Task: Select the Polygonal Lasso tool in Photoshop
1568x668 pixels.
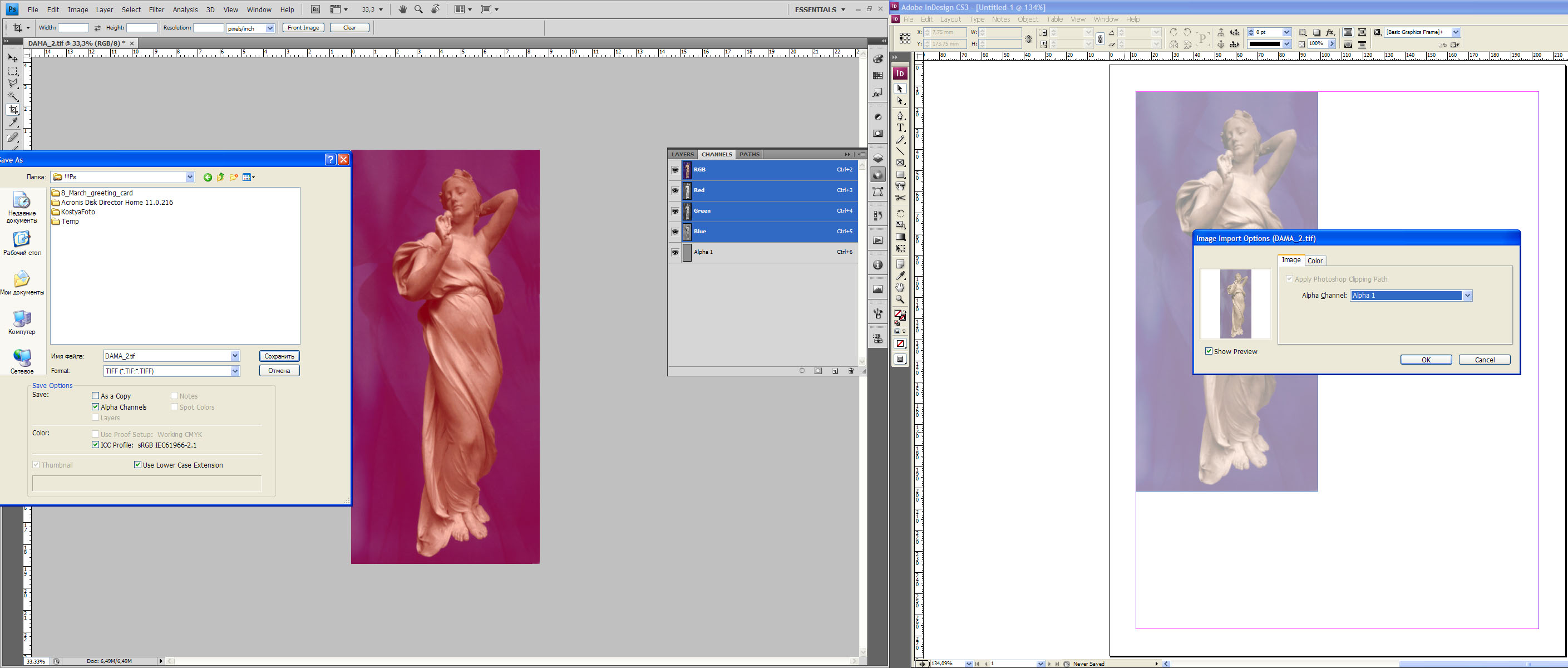Action: 13,83
